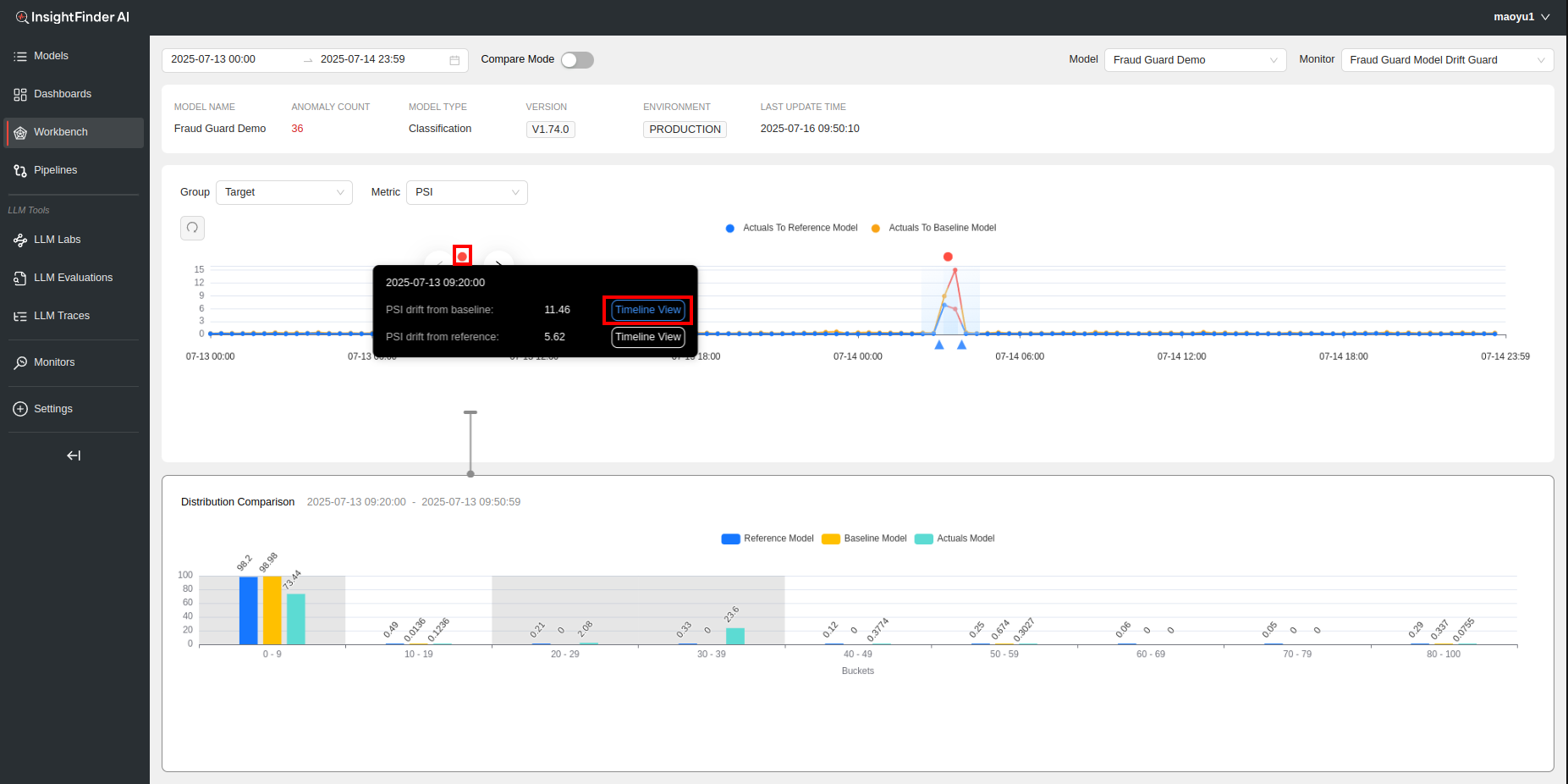Screen dimensions: 1568x784
Task: Click the Monitors magnifier icon
Action: point(20,362)
